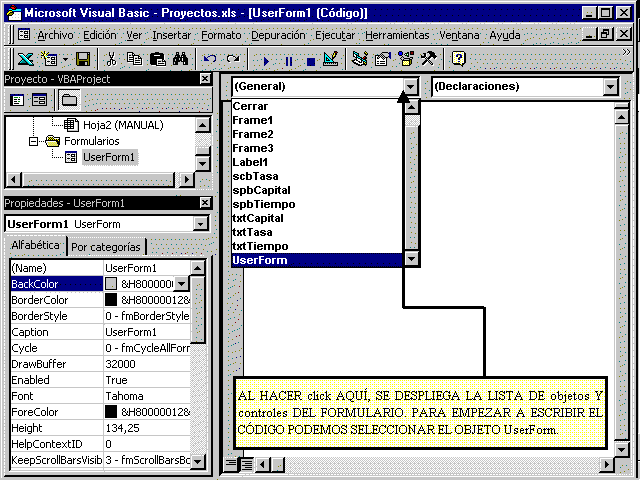640x480 pixels.
Task: Open the Toolbox hammer and wrench icon
Action: 429,60
